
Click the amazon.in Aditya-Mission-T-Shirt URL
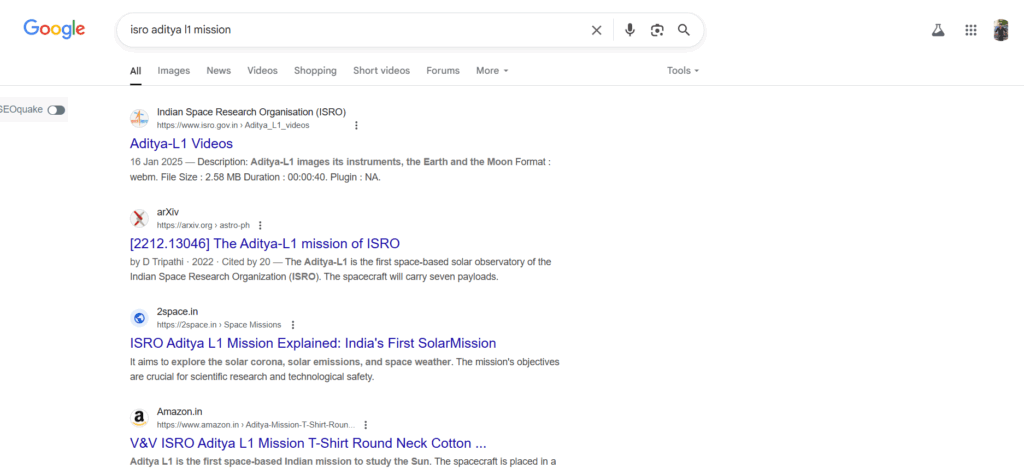(x=256, y=424)
